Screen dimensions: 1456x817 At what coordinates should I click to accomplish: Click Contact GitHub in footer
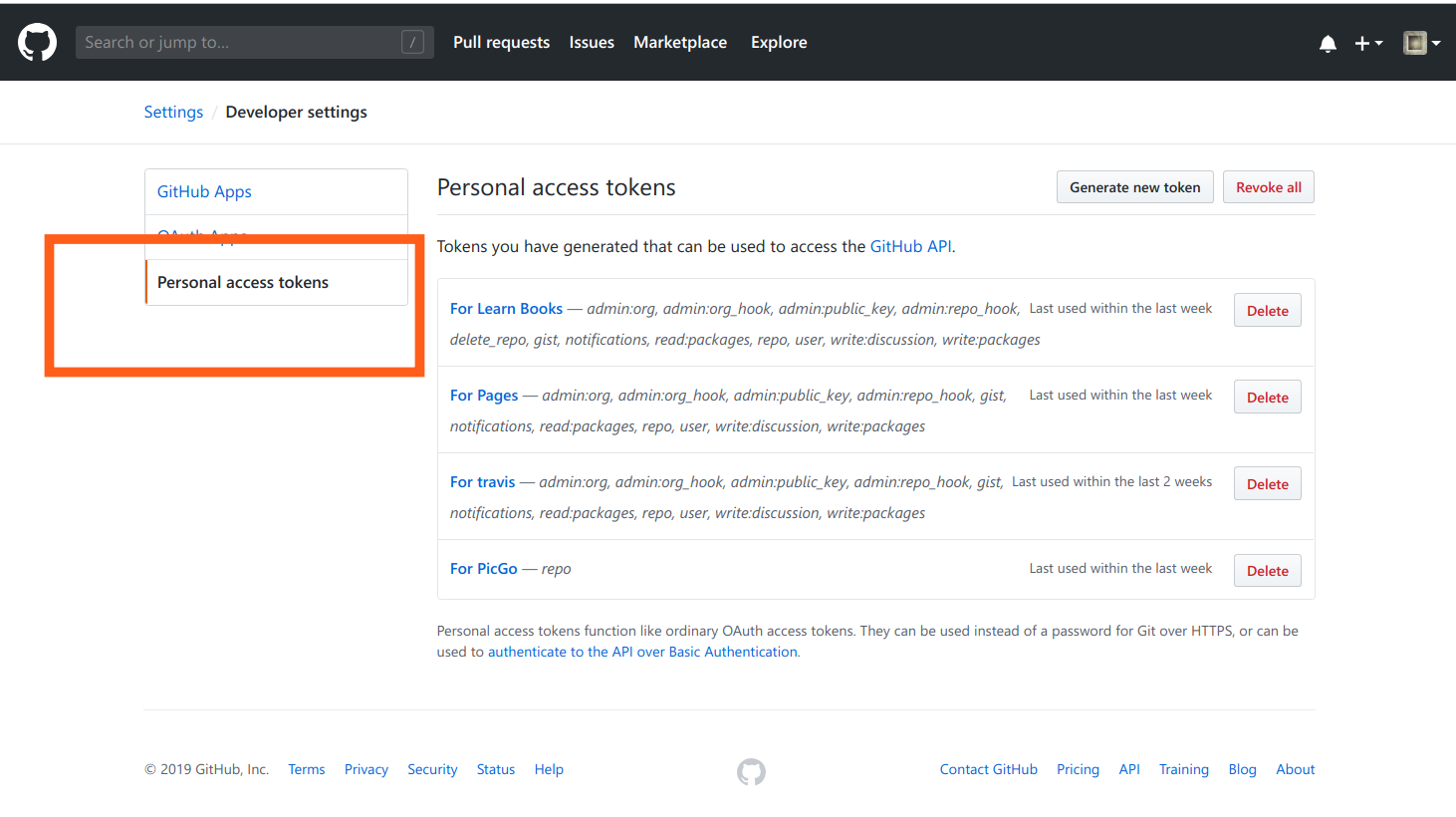(989, 769)
